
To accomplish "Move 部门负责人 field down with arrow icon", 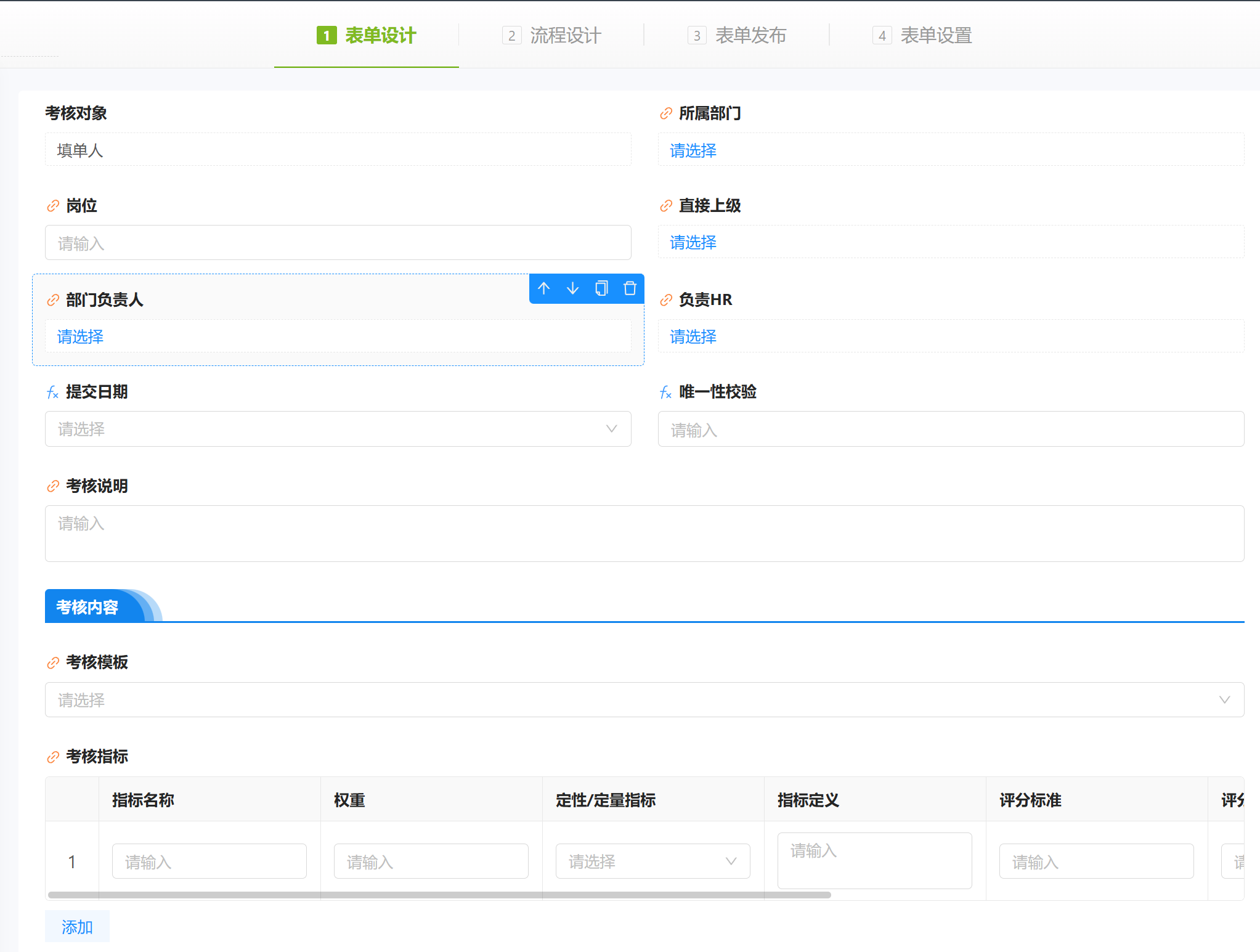I will (572, 288).
